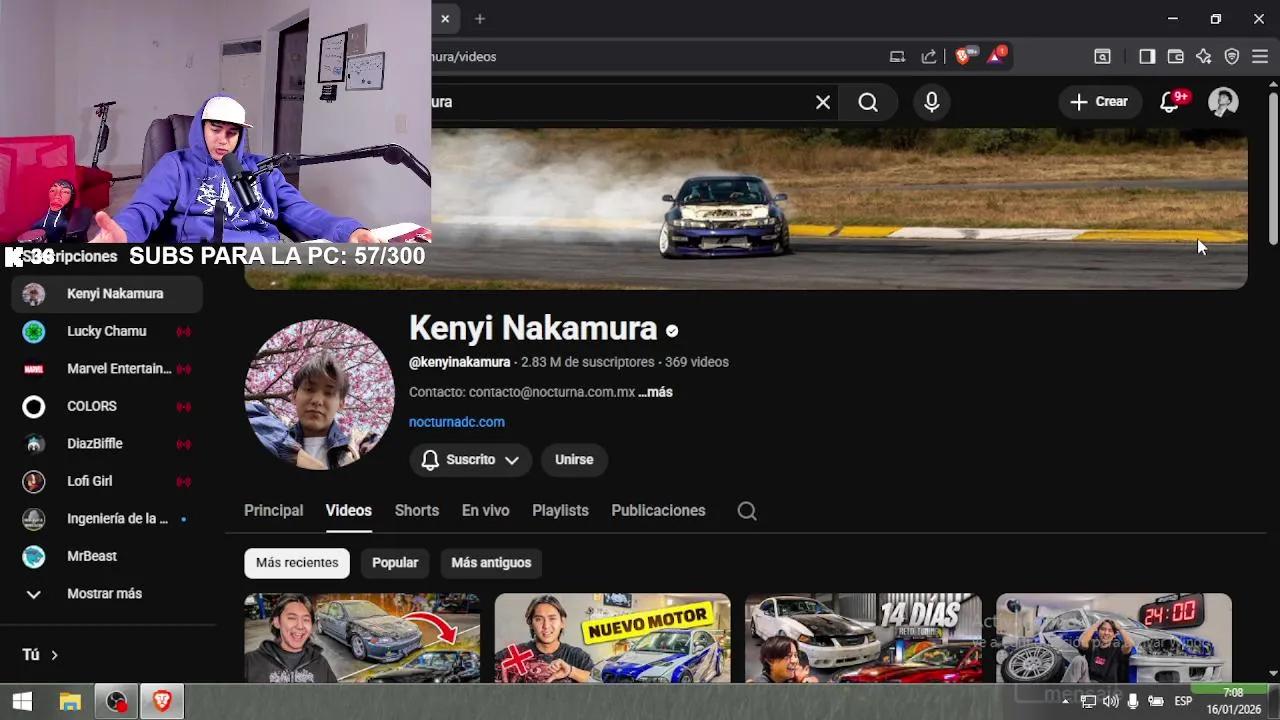This screenshot has height=720, width=1280.
Task: Open the 14 DÍAS video thumbnail
Action: click(x=863, y=638)
